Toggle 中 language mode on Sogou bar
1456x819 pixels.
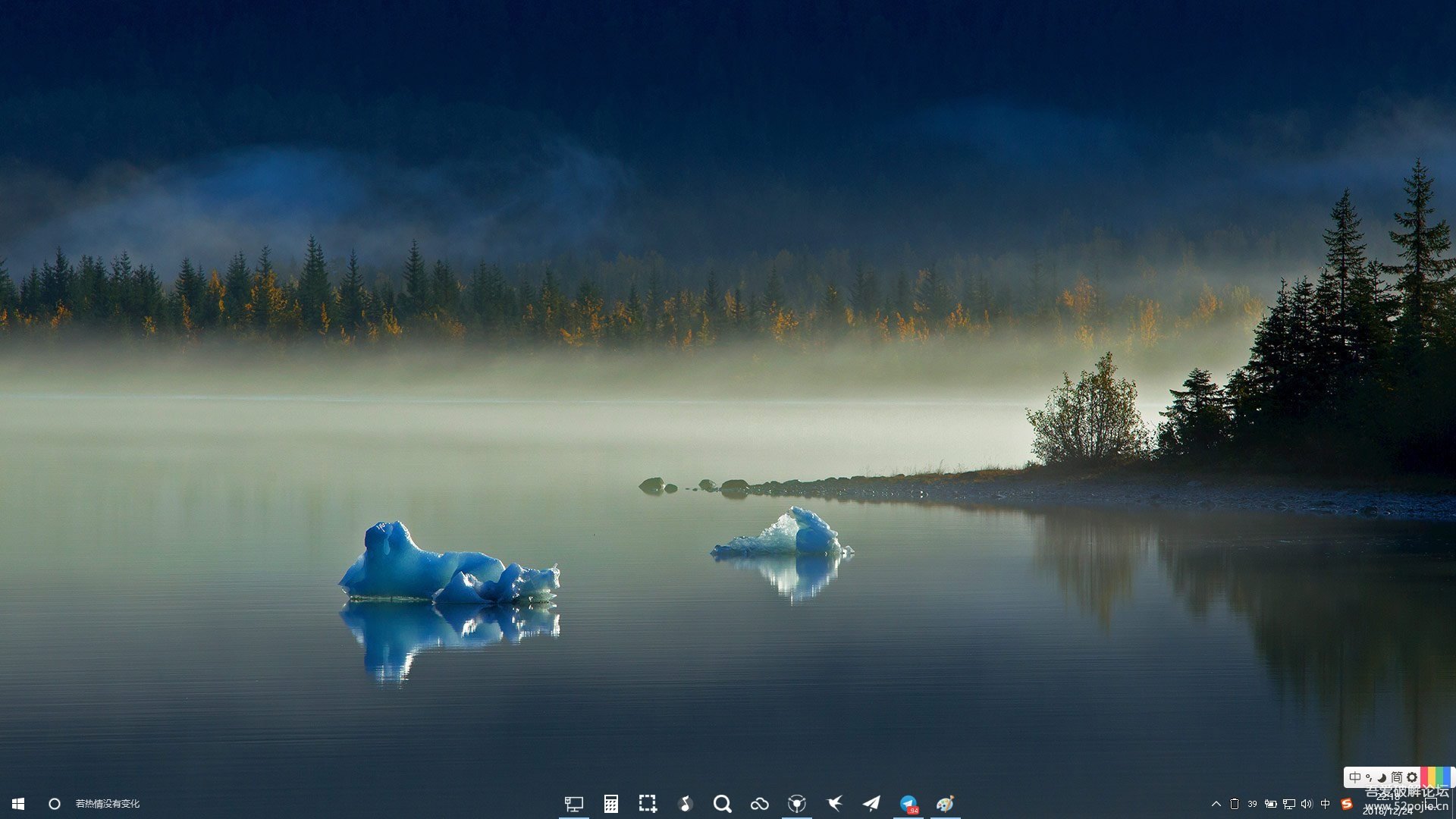[1355, 777]
